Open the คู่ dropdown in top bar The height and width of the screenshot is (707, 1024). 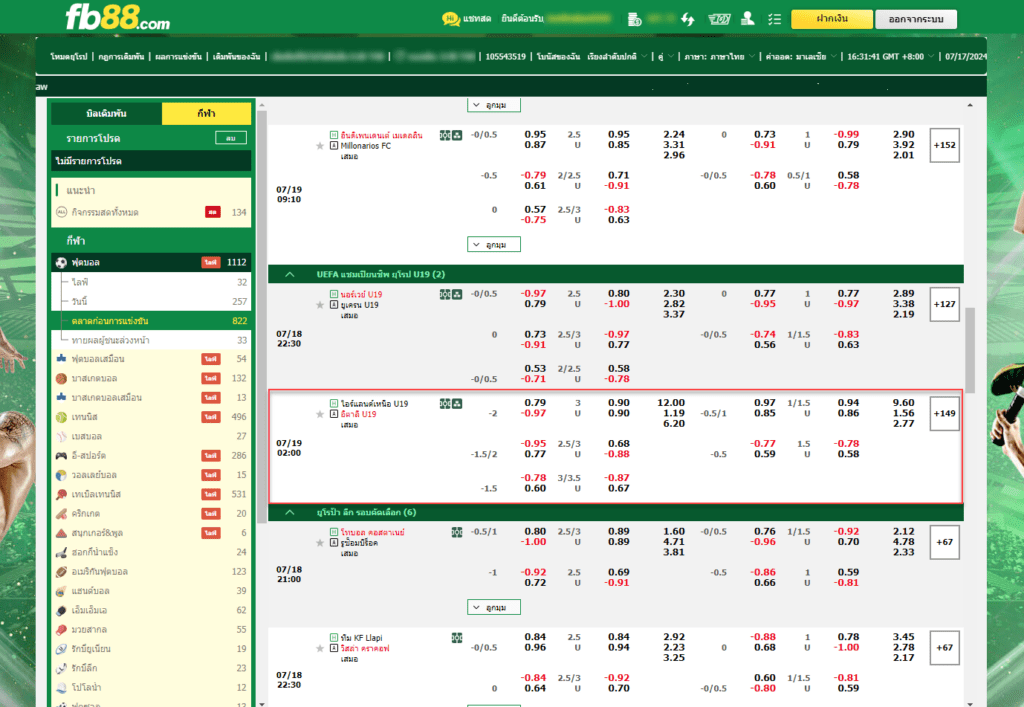pyautogui.click(x=665, y=57)
